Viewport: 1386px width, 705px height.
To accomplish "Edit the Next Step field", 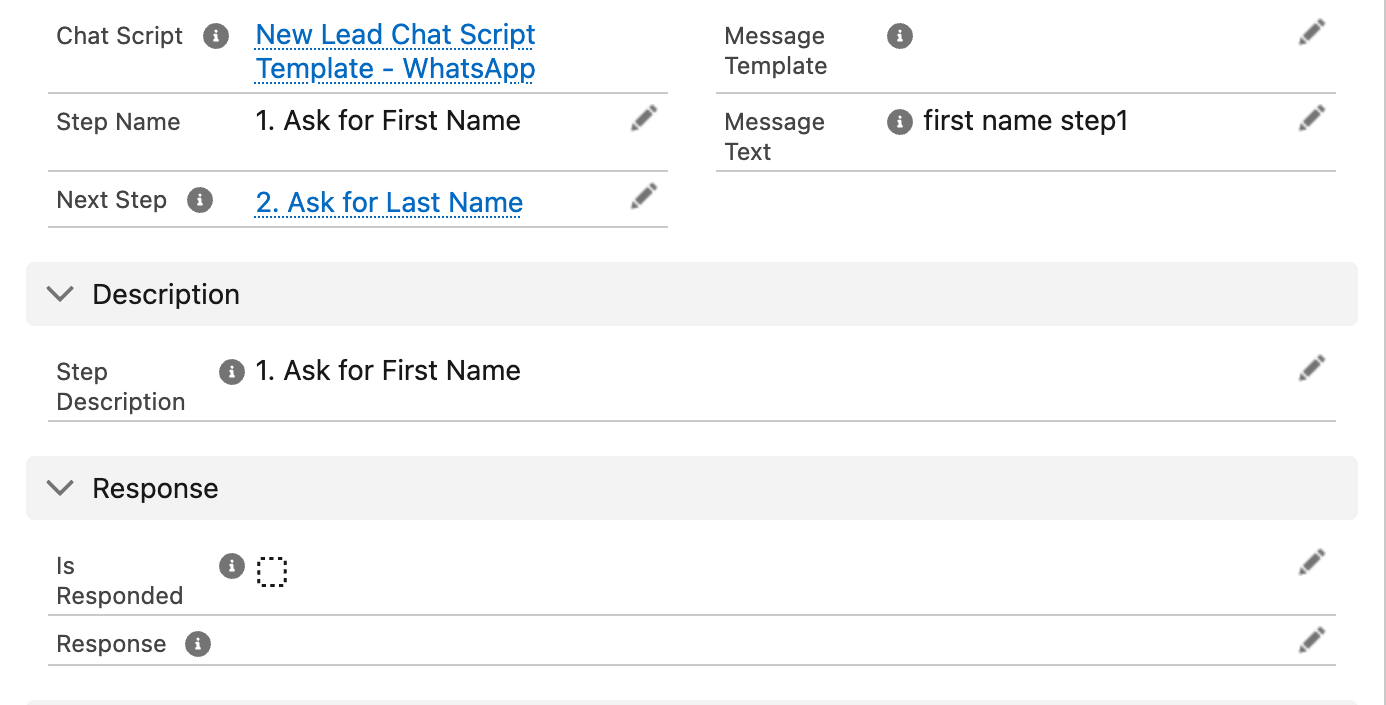I will click(x=644, y=197).
